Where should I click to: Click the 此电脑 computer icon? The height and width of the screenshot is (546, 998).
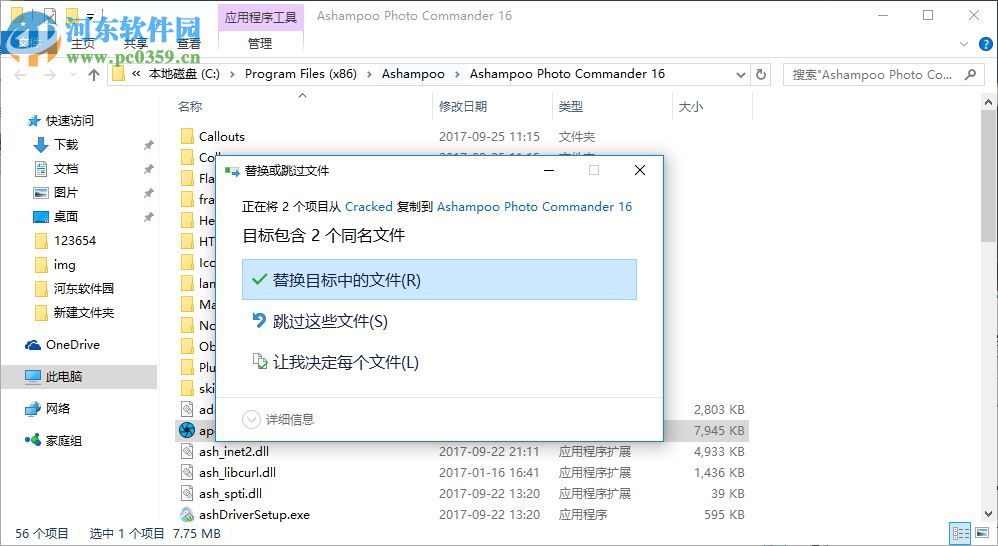coord(32,376)
